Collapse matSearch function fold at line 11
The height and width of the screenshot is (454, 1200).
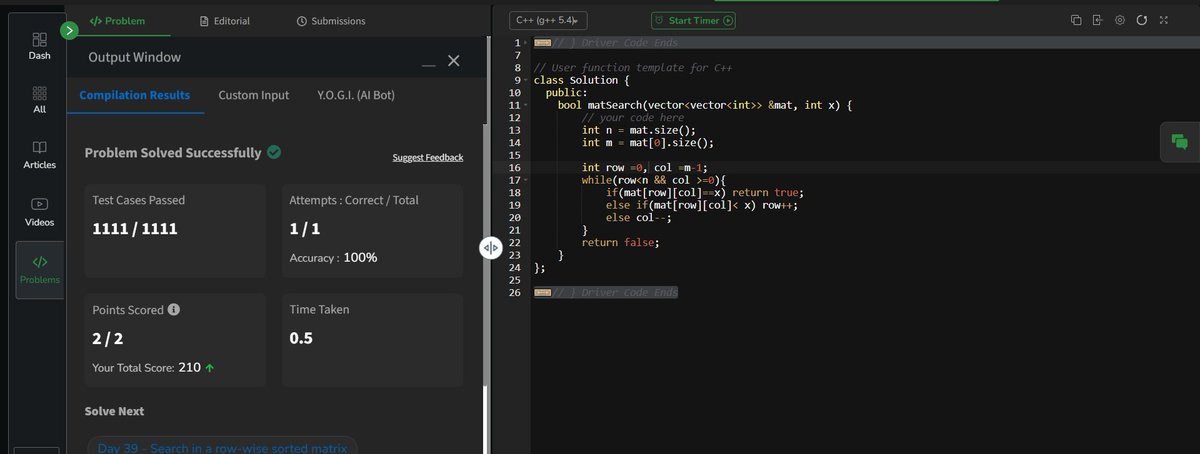point(527,105)
